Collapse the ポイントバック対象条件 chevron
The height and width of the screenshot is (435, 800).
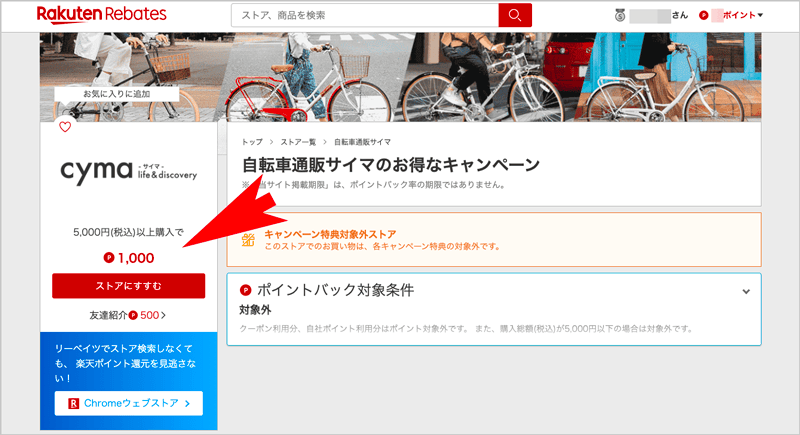pyautogui.click(x=746, y=292)
